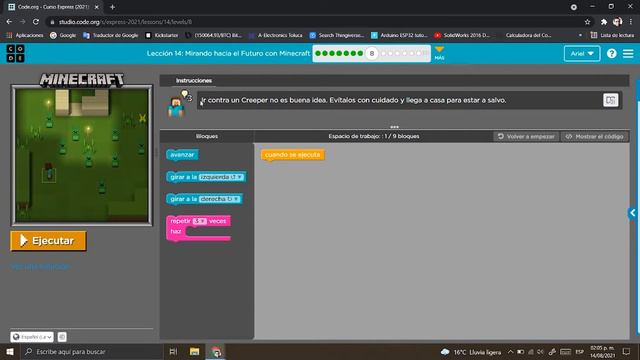
Task: Open the Aplicaciones apps shortcut
Action: click(x=24, y=36)
